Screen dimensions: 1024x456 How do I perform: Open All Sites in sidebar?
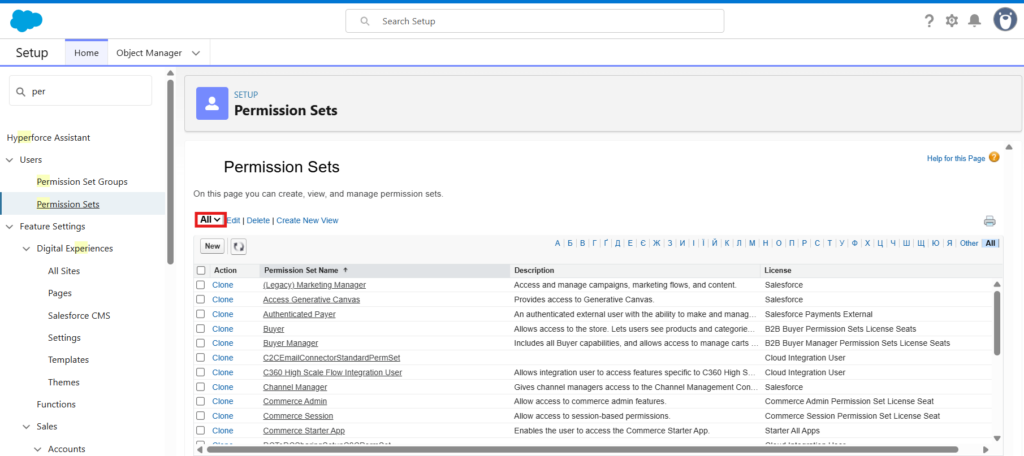pos(64,271)
